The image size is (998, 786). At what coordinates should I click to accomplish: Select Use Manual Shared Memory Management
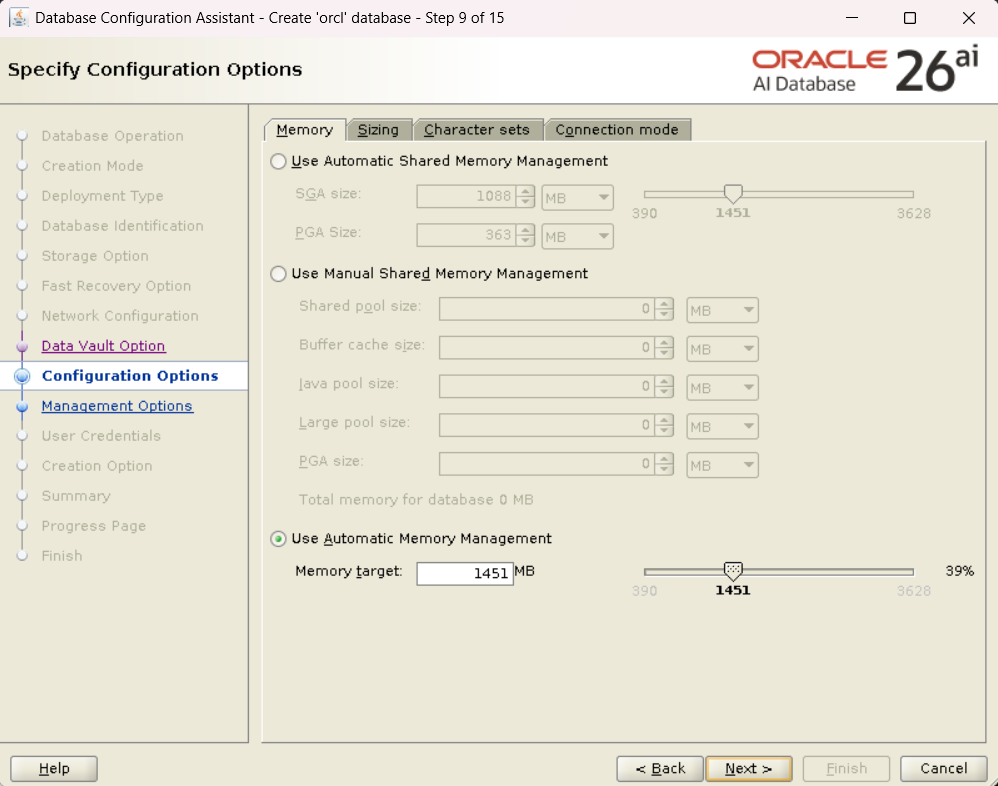278,274
